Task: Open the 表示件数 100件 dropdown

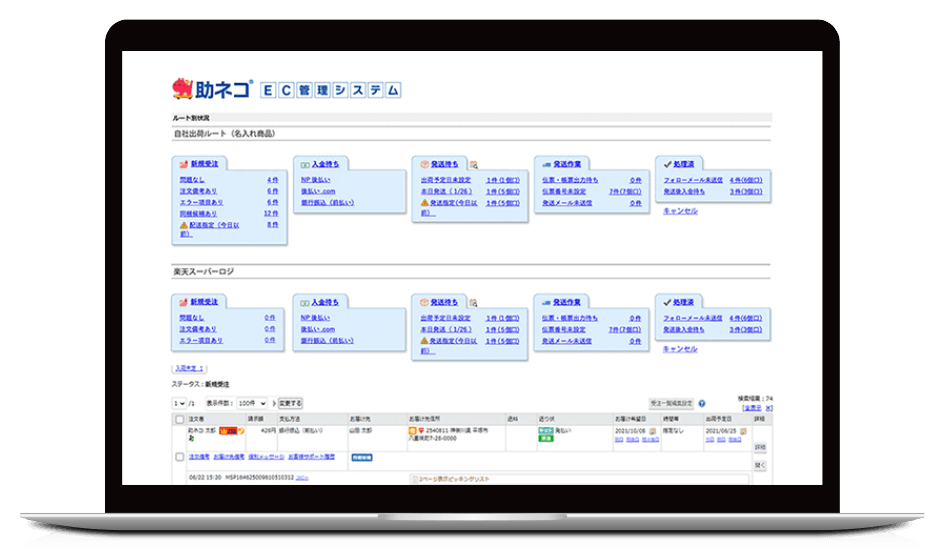Action: 252,403
